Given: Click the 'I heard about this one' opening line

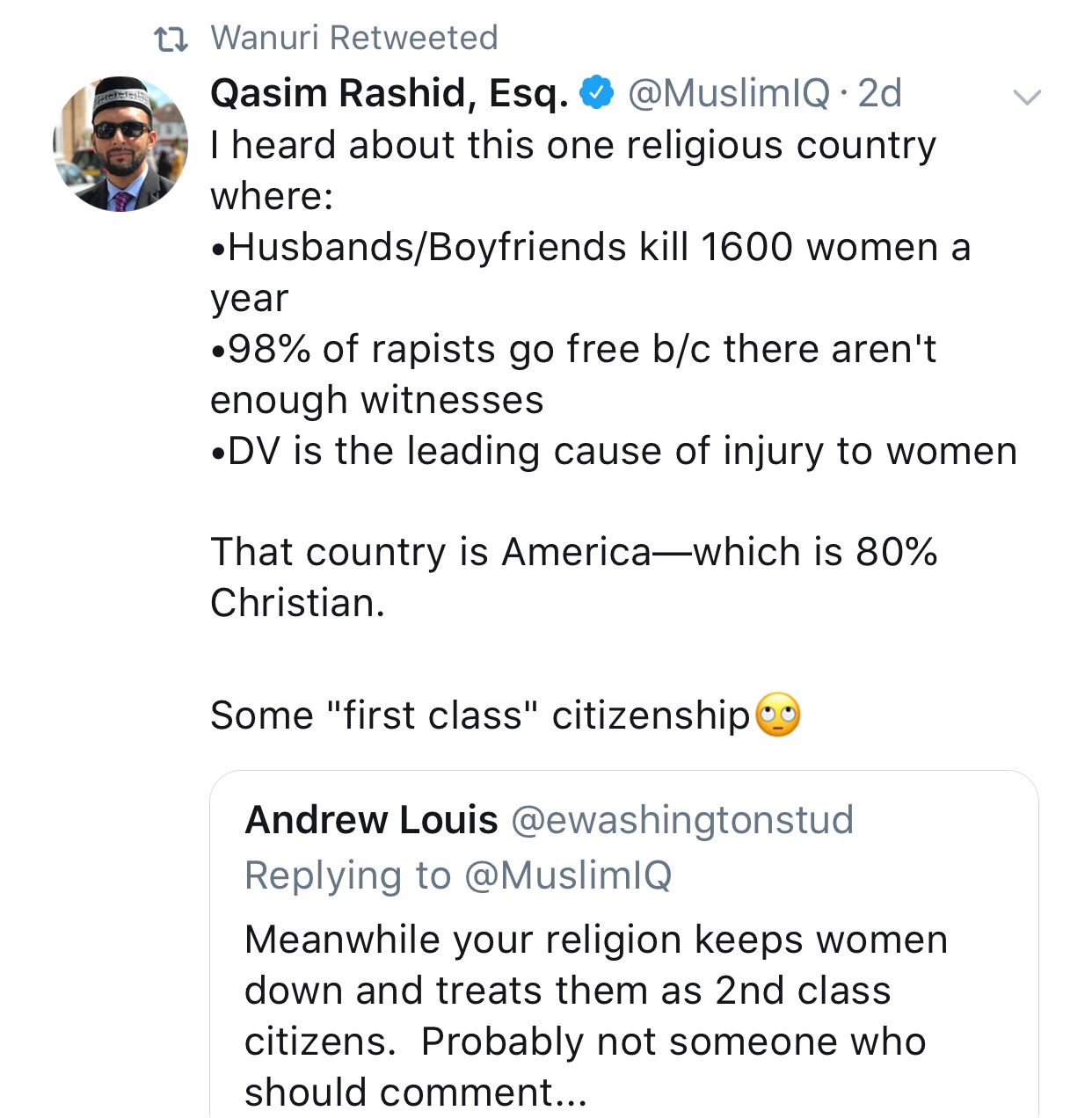Looking at the screenshot, I should (x=573, y=145).
